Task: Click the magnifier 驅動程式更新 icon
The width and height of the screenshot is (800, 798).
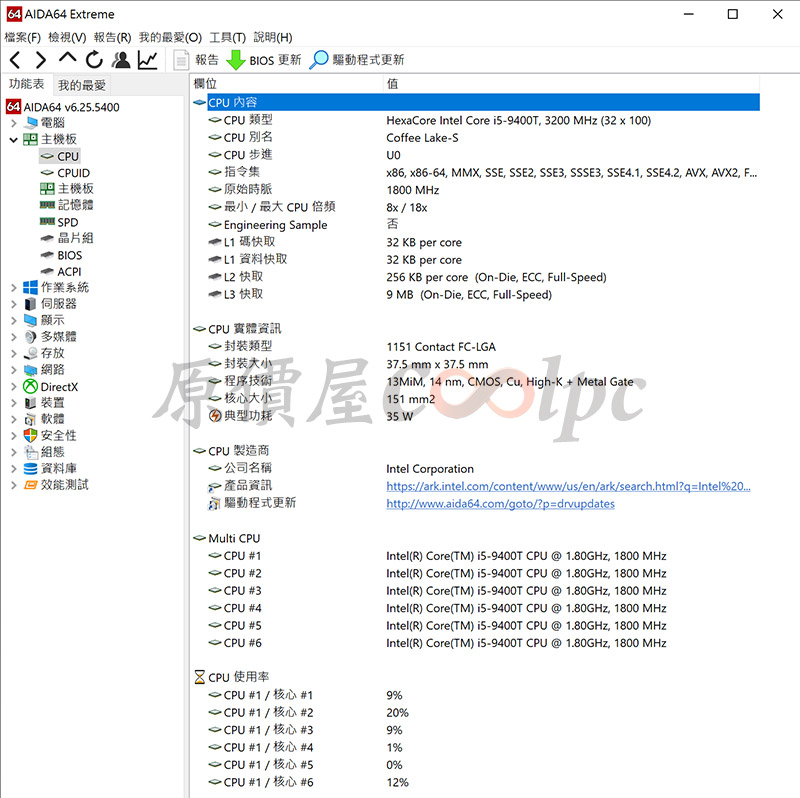Action: [319, 60]
